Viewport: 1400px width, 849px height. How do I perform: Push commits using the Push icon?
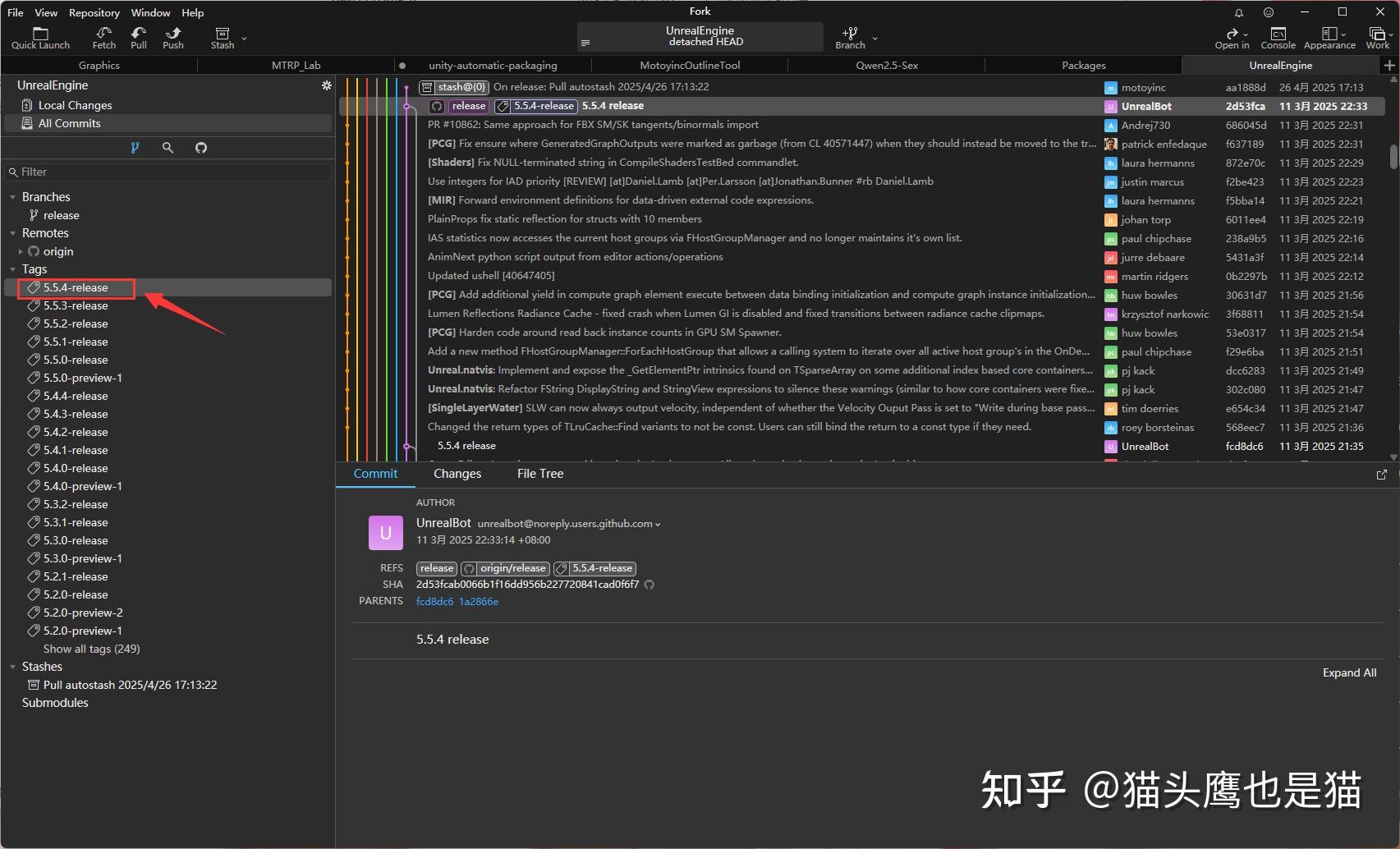172,36
